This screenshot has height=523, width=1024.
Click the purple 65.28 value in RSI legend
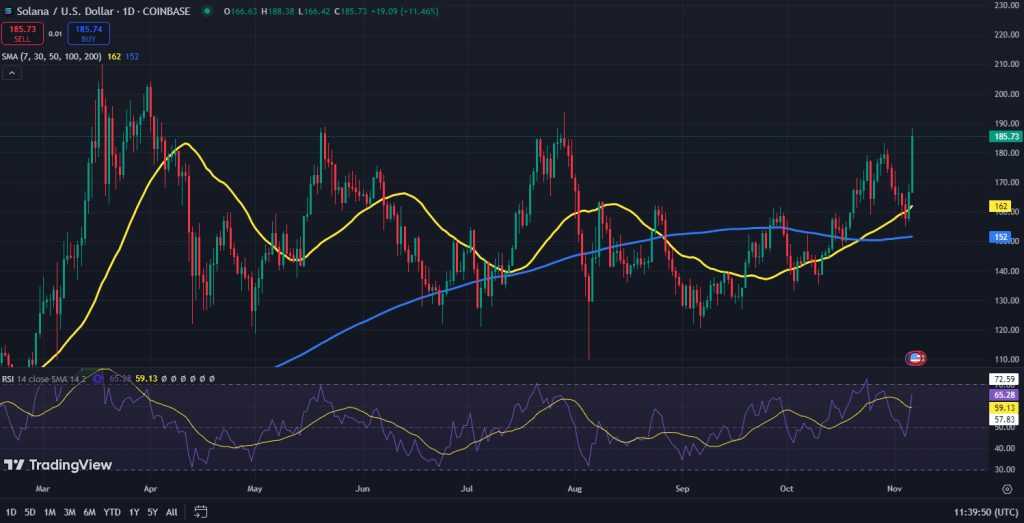click(x=119, y=378)
